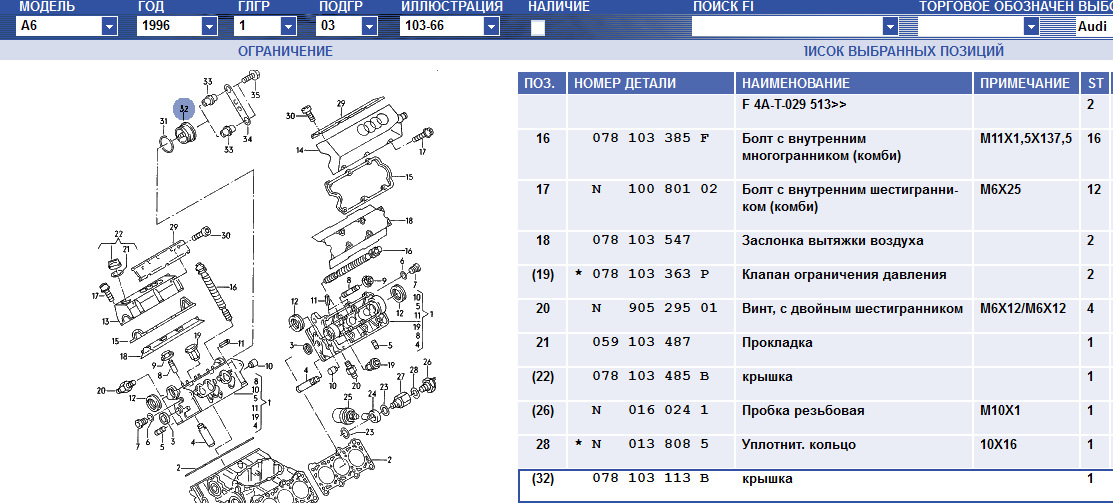
Task: Select part number N 100 801 02
Action: (x=654, y=189)
